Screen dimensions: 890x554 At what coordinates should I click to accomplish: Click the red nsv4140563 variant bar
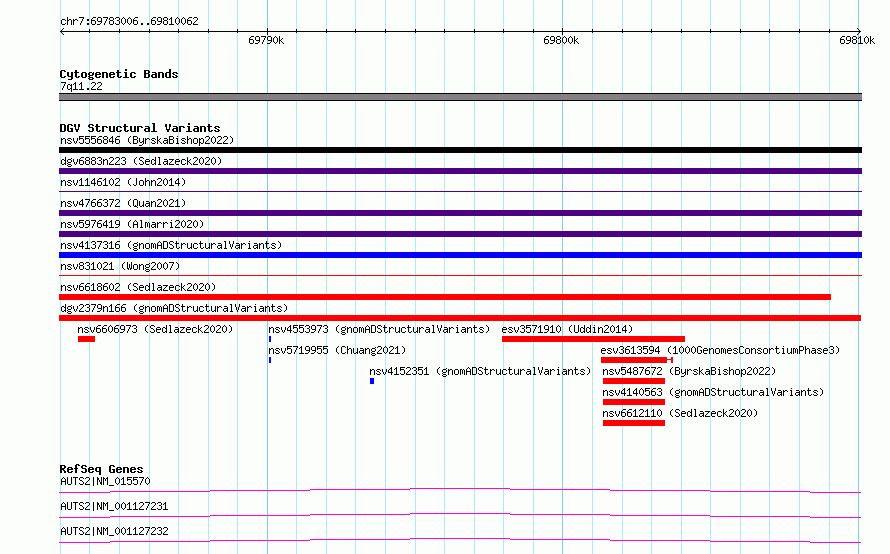coord(634,402)
